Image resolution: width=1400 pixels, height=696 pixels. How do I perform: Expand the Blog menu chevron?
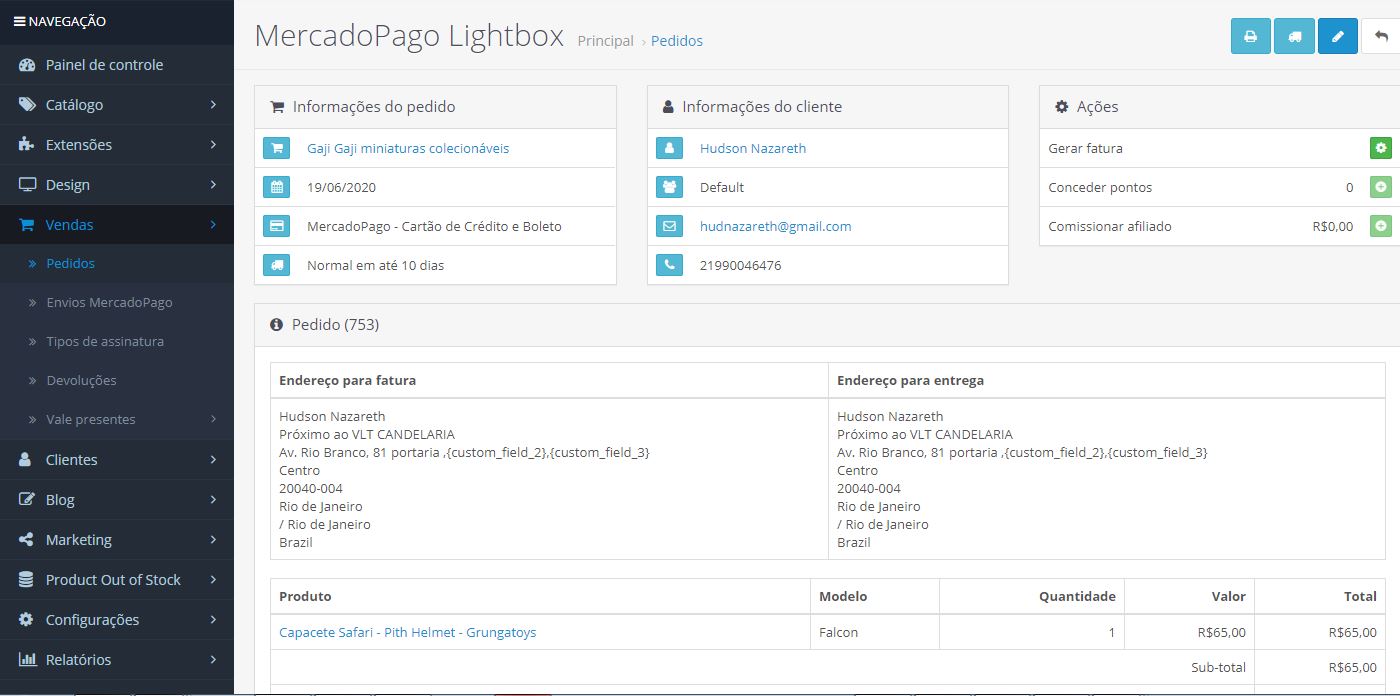pos(213,499)
